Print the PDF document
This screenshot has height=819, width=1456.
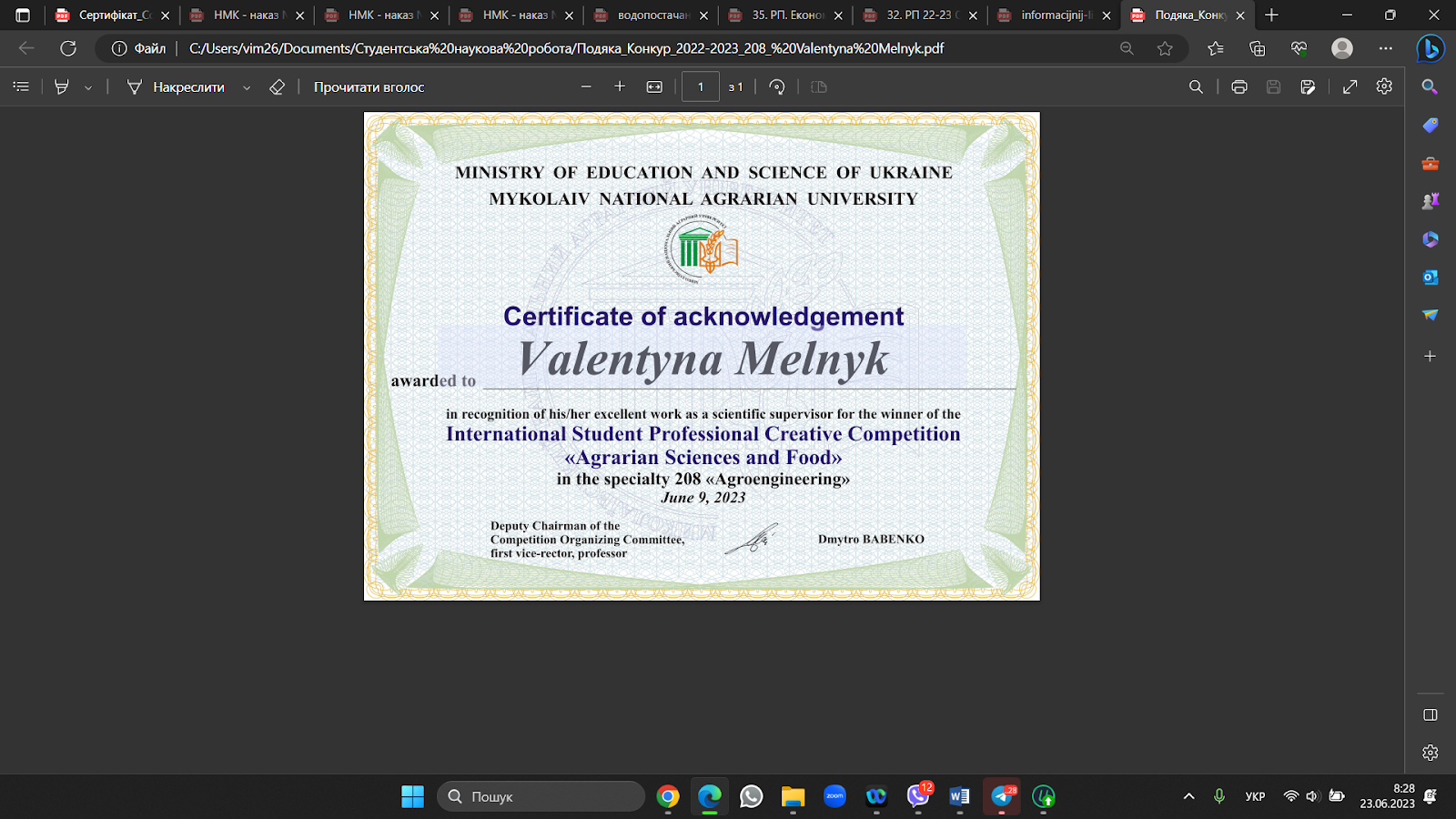click(1239, 86)
